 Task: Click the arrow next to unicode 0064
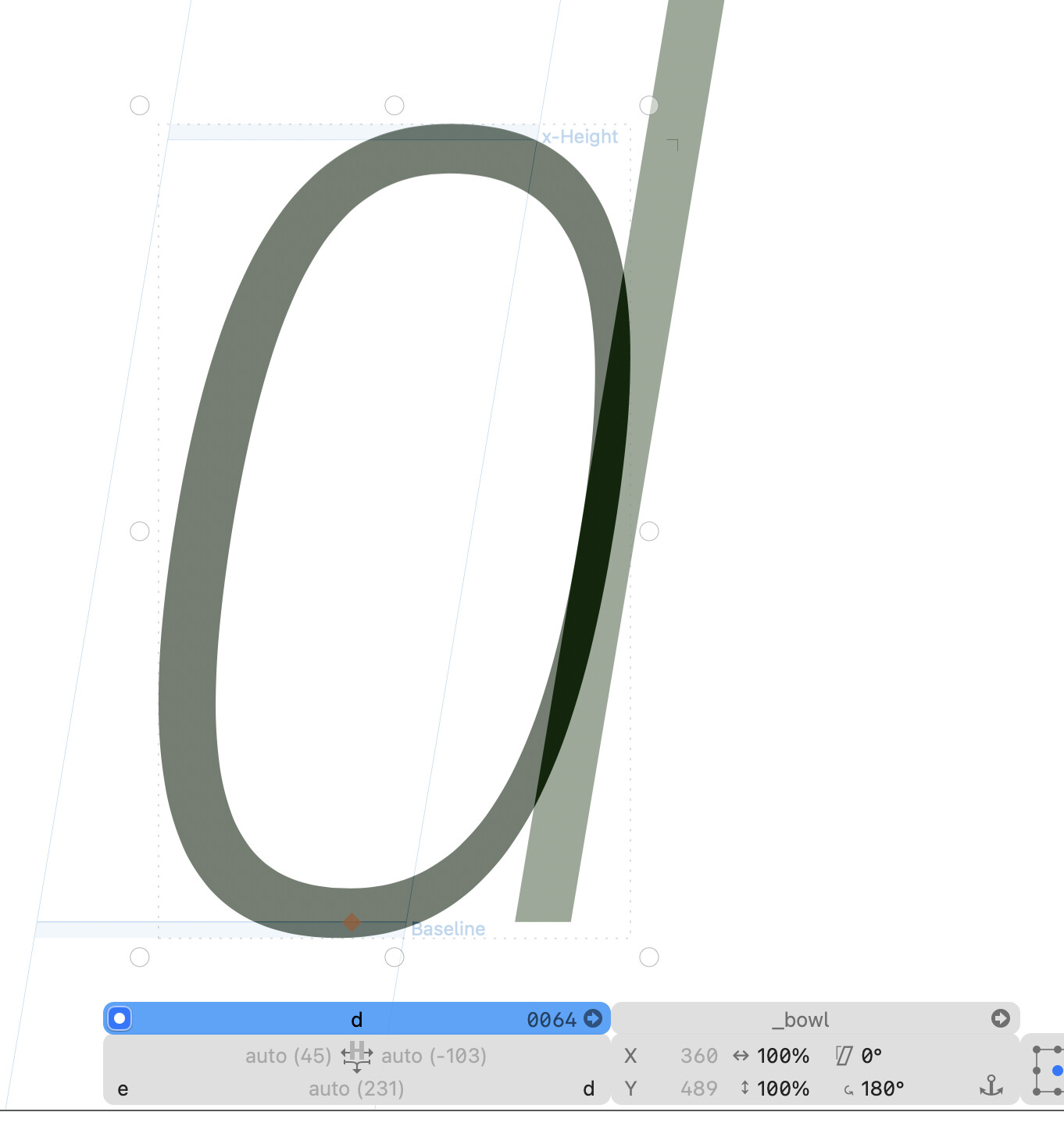(x=593, y=1018)
